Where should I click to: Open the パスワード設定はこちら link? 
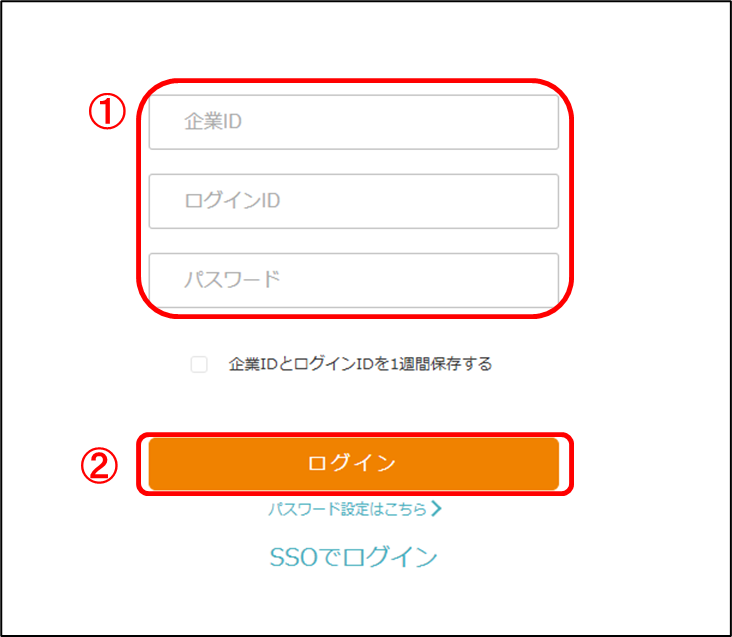point(355,509)
